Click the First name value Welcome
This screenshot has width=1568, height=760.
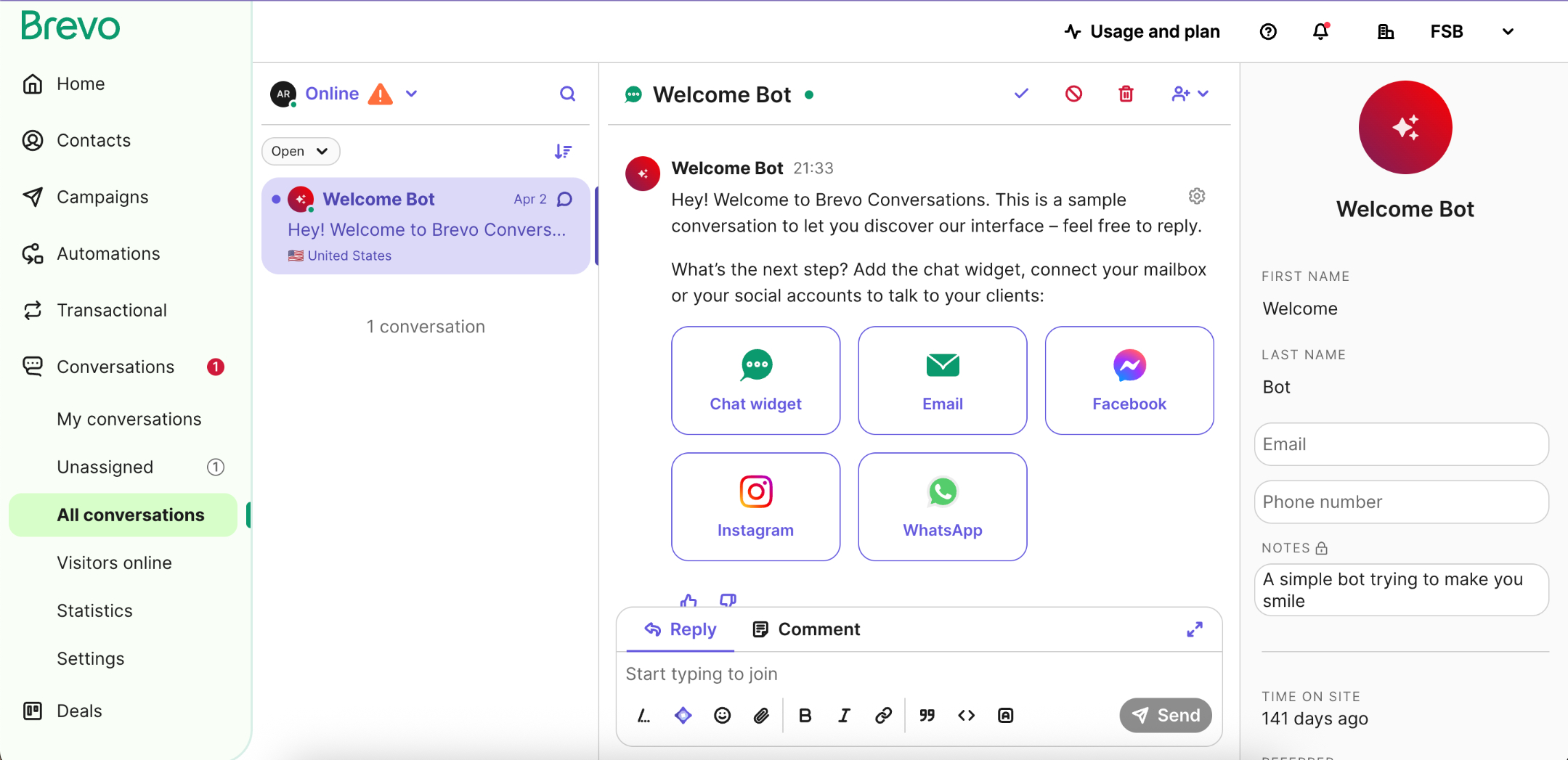tap(1300, 309)
